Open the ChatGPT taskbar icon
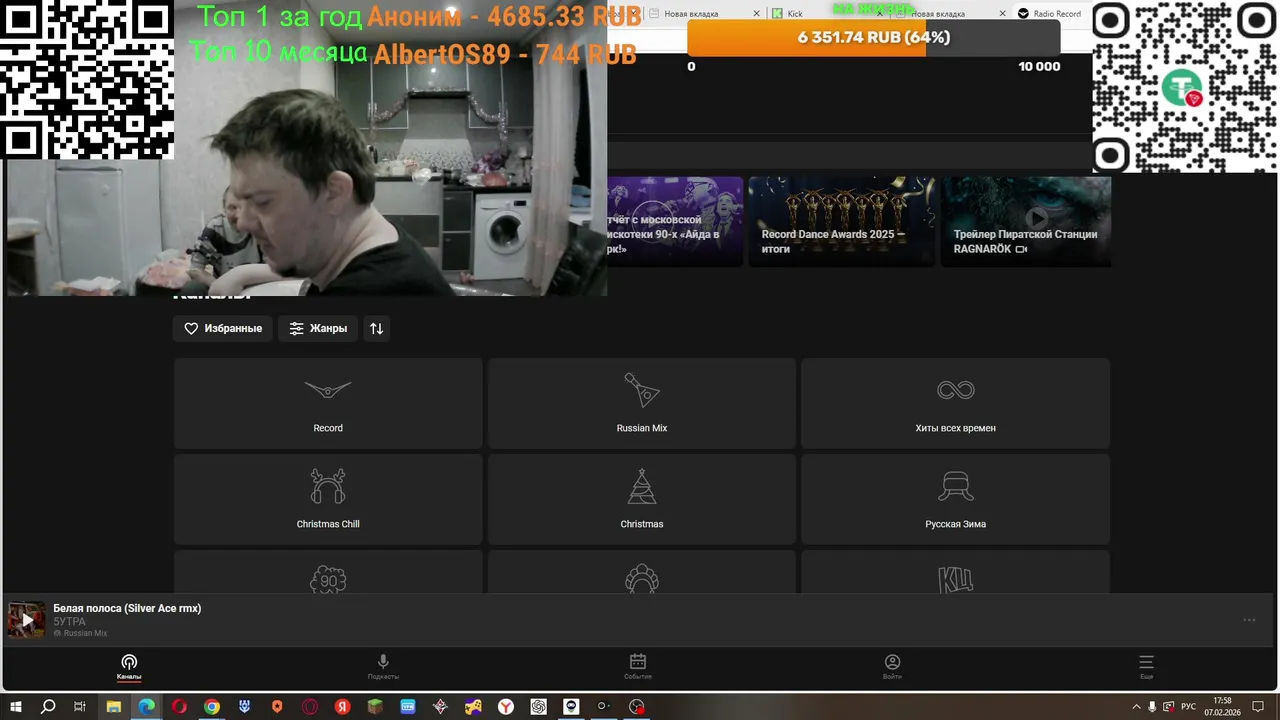The height and width of the screenshot is (720, 1280). 538,706
